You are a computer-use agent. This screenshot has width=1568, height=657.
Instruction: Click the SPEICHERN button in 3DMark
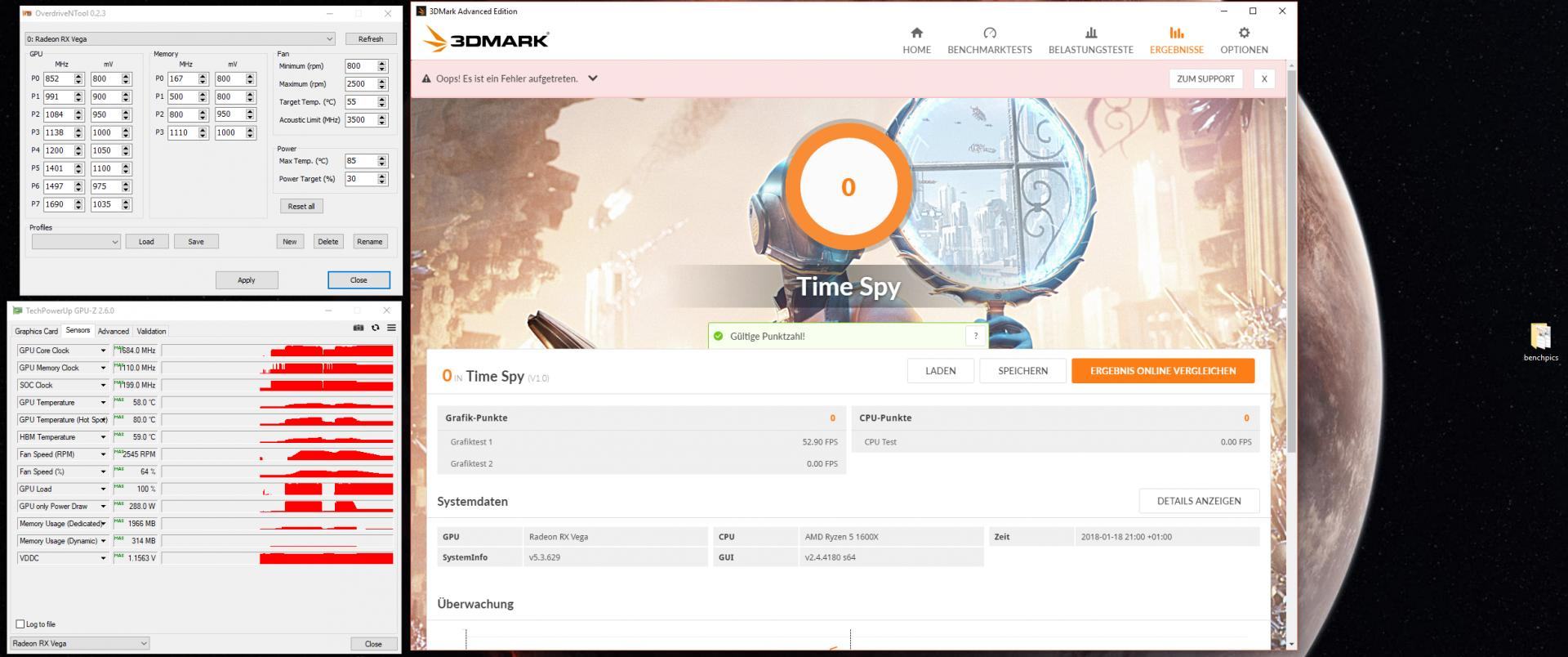[1022, 371]
